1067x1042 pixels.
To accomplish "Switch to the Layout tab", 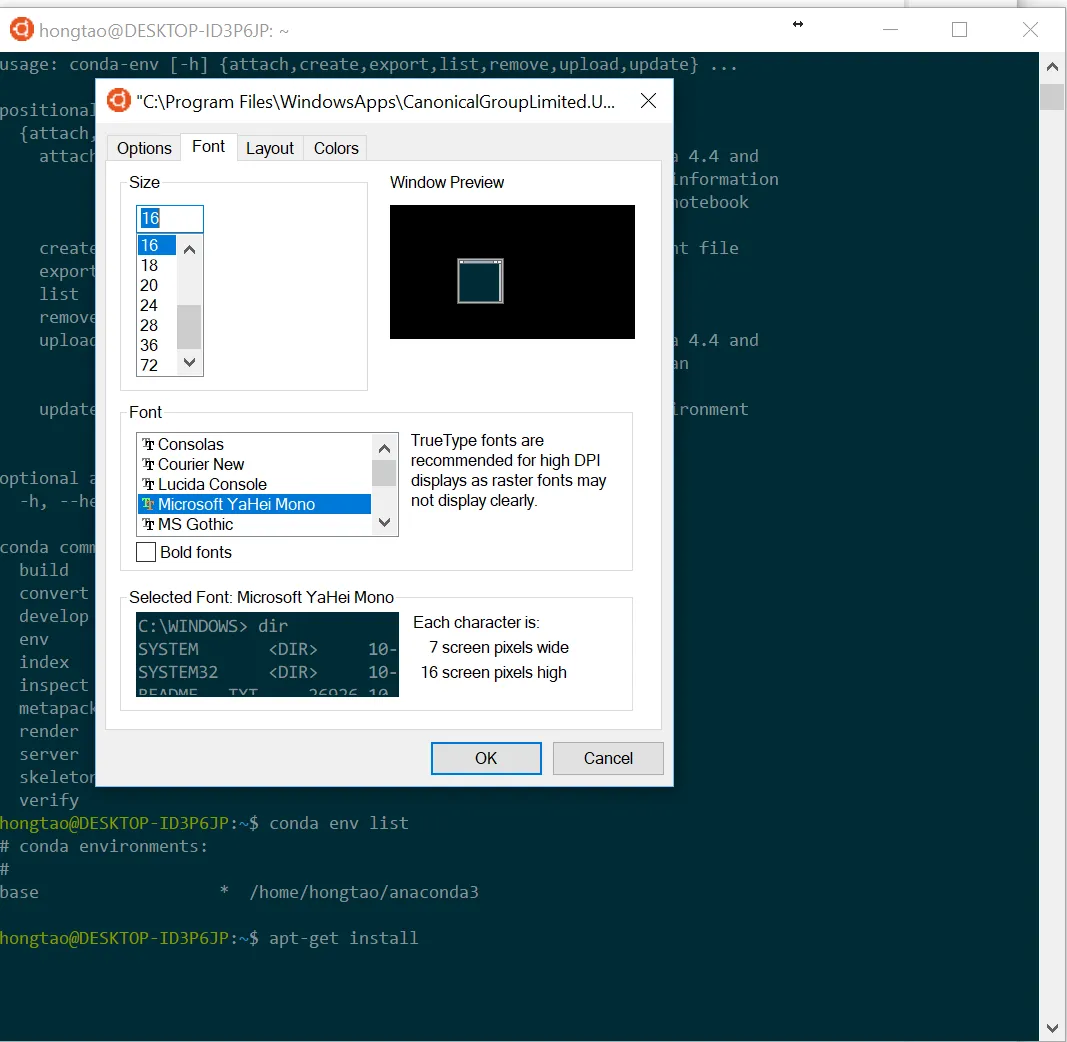I will [270, 148].
